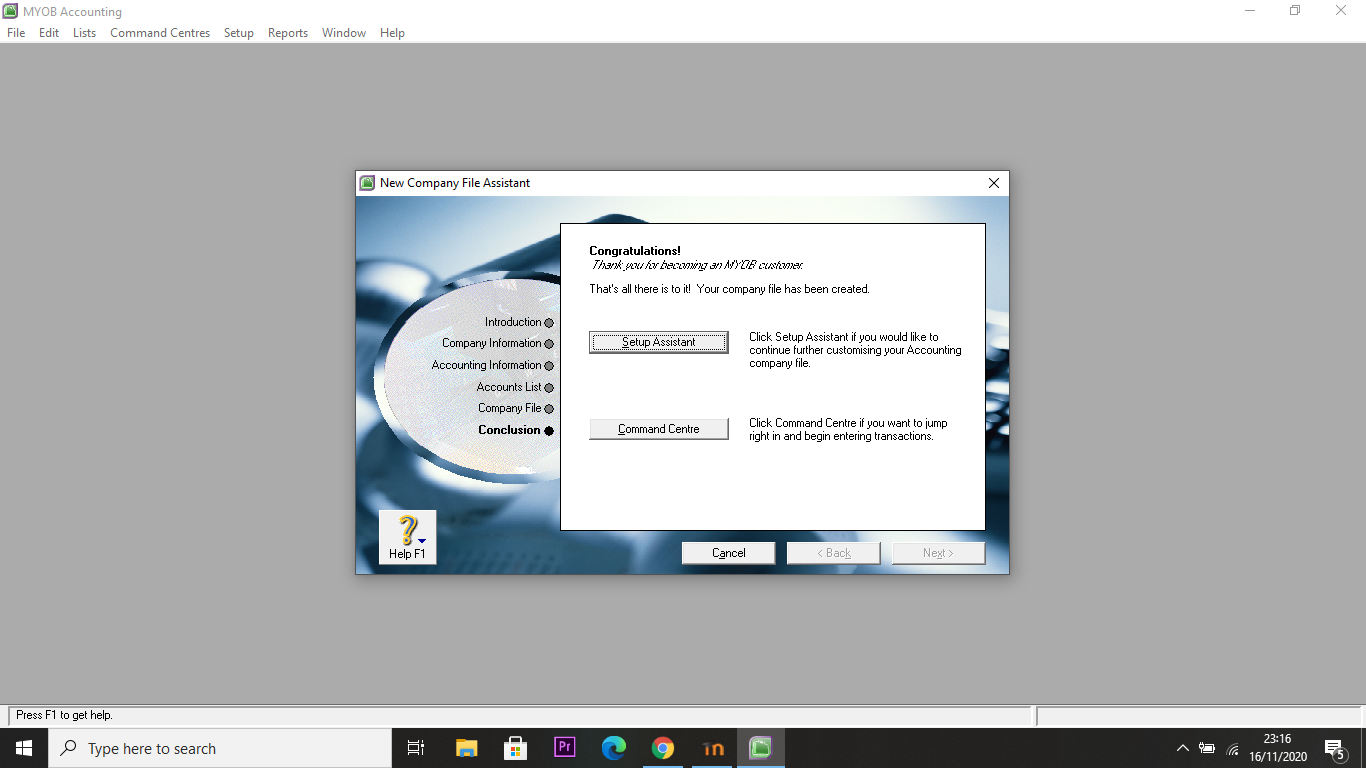
Task: Close the MYOB Accounting window
Action: pos(1341,11)
